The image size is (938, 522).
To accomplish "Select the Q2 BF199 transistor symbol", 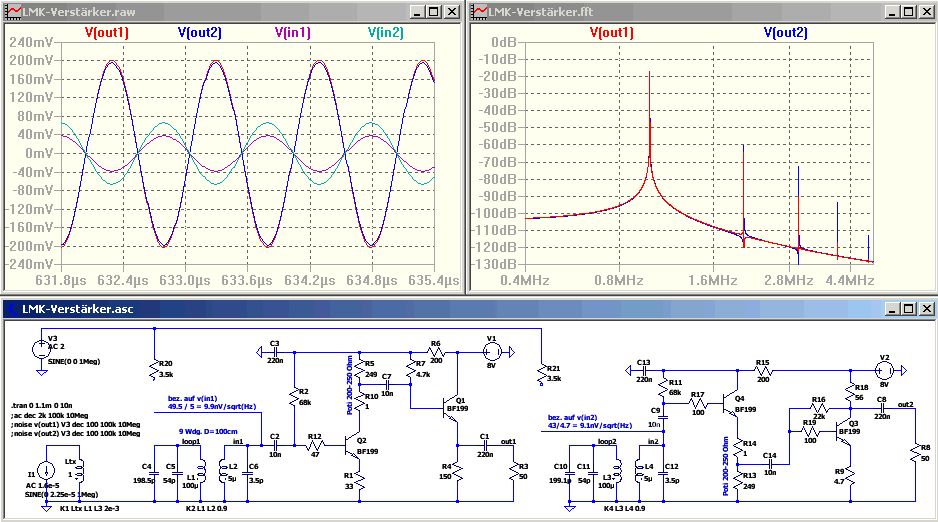I will coord(352,445).
